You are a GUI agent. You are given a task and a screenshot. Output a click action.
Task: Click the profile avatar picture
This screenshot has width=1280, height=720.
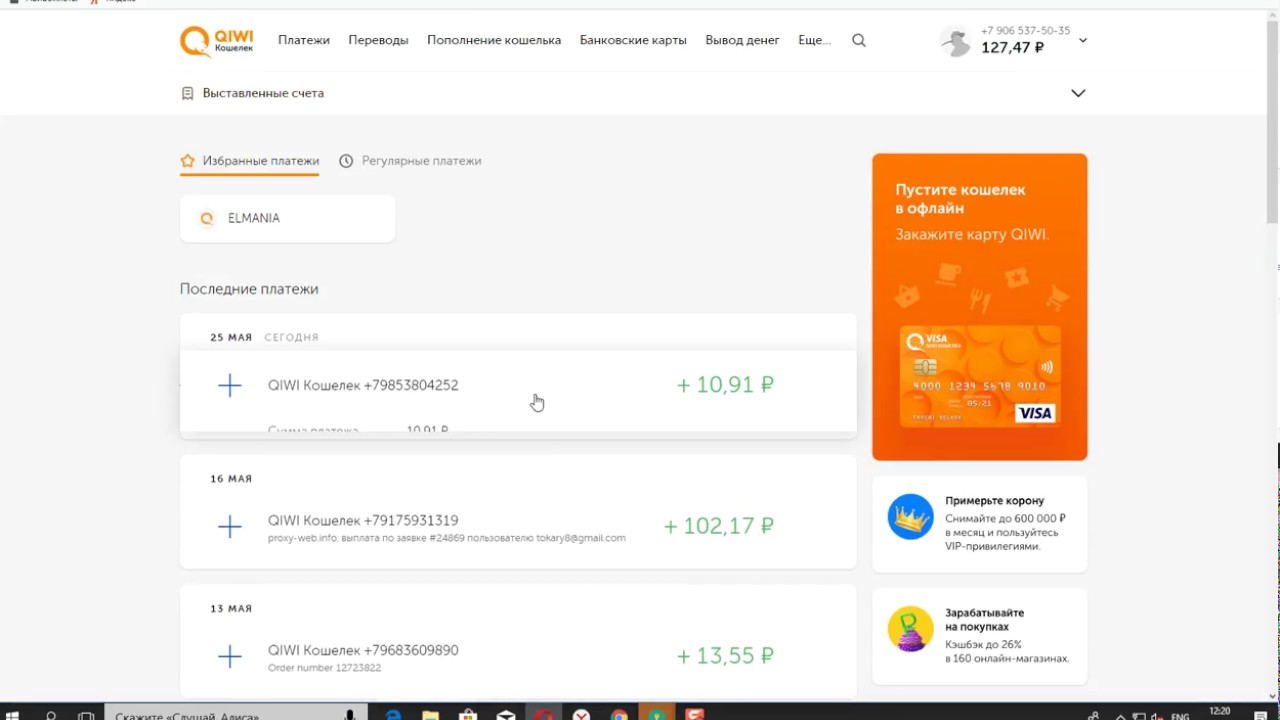point(956,41)
